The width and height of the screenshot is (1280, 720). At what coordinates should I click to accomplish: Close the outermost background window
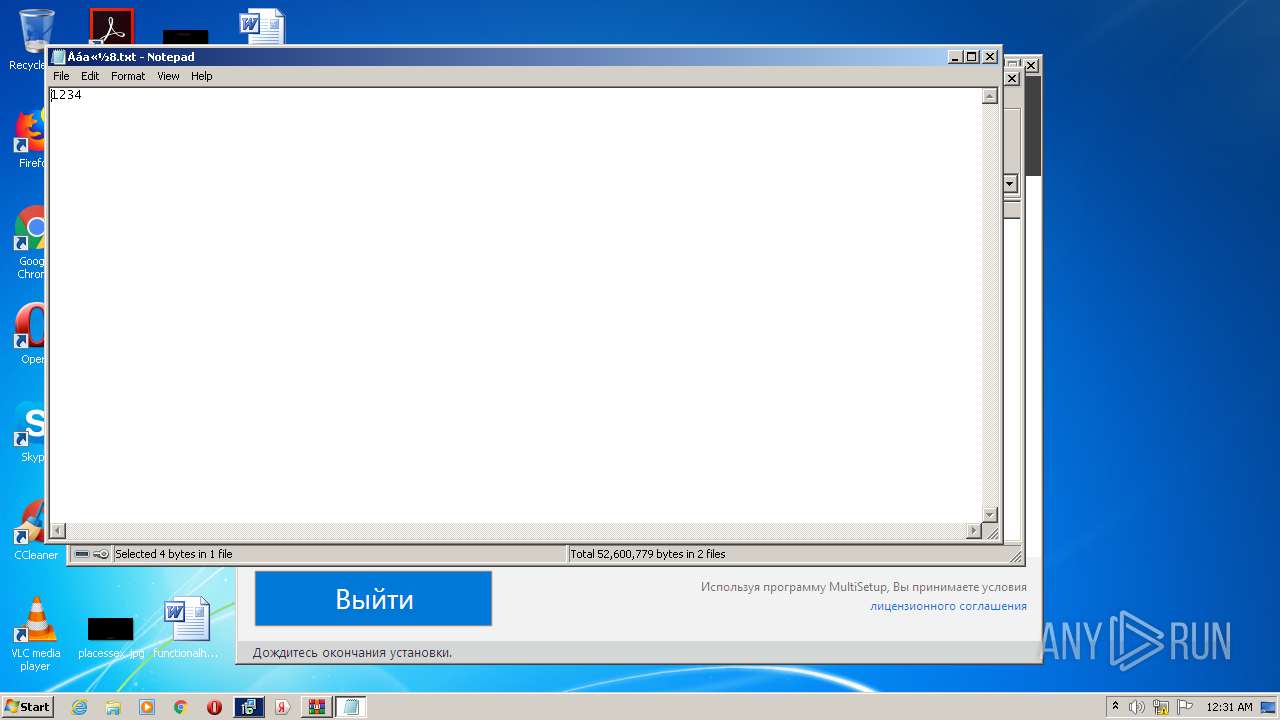click(1031, 65)
